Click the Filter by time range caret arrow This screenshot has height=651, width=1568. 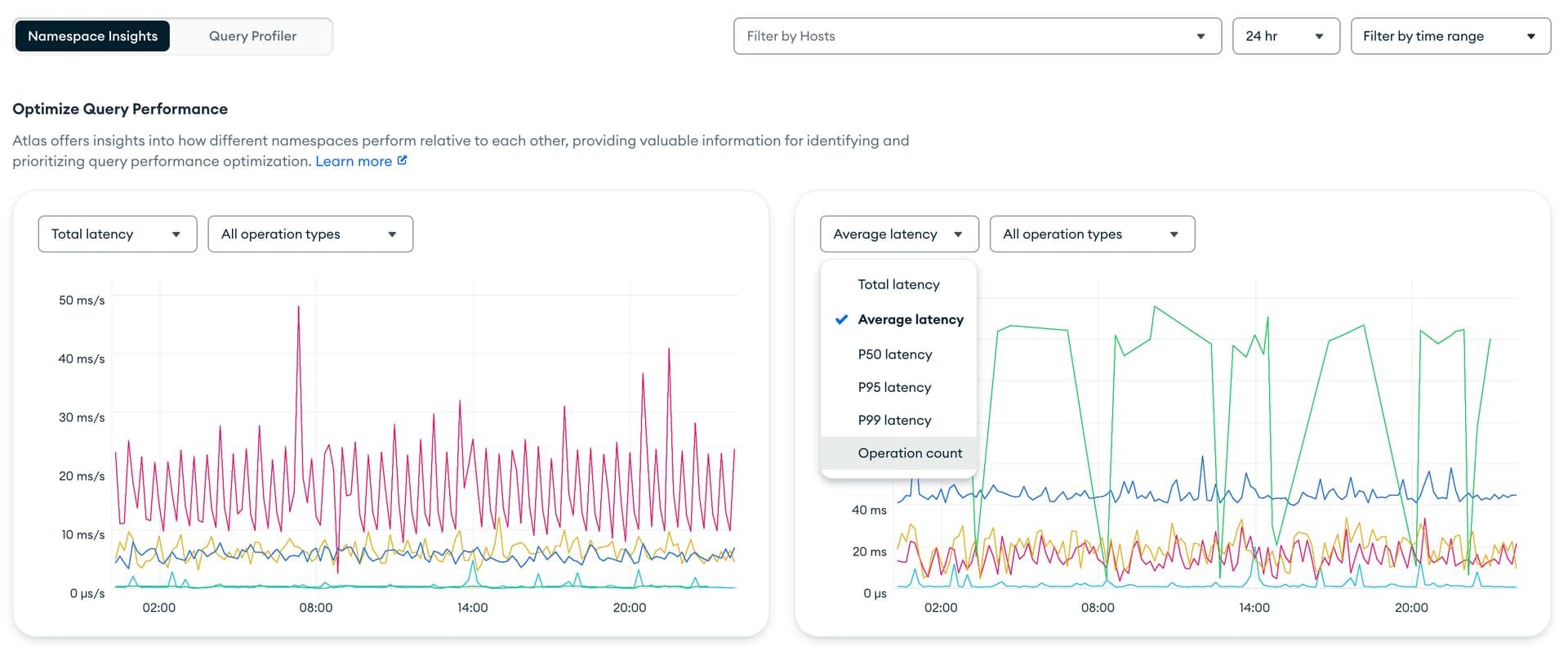coord(1530,37)
